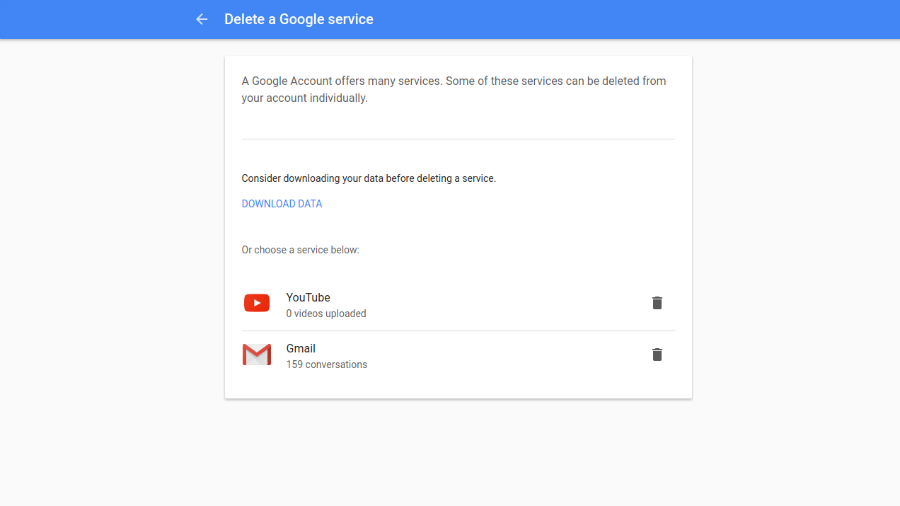Delete the YouTube service via trash icon
This screenshot has height=506, width=900.
pos(657,303)
